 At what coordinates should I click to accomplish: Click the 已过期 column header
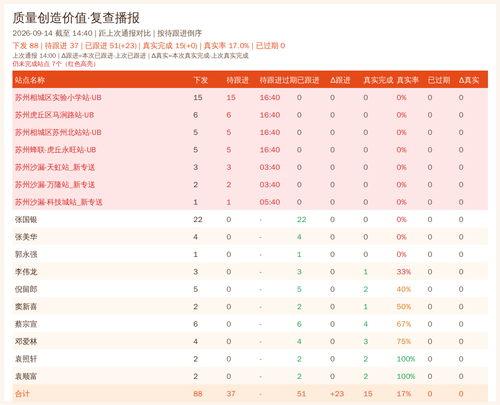coord(439,80)
